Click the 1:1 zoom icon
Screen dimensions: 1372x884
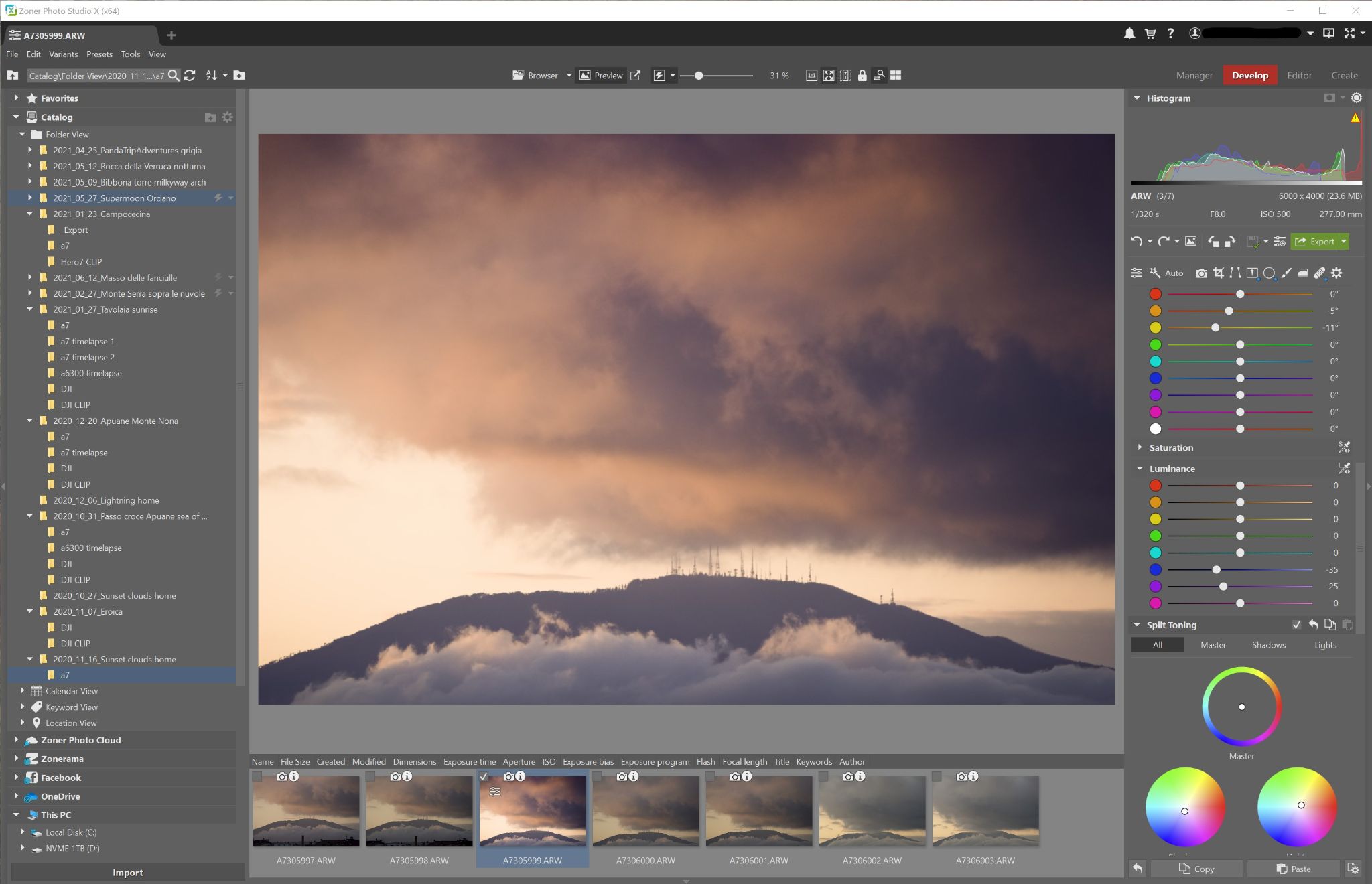pyautogui.click(x=811, y=76)
